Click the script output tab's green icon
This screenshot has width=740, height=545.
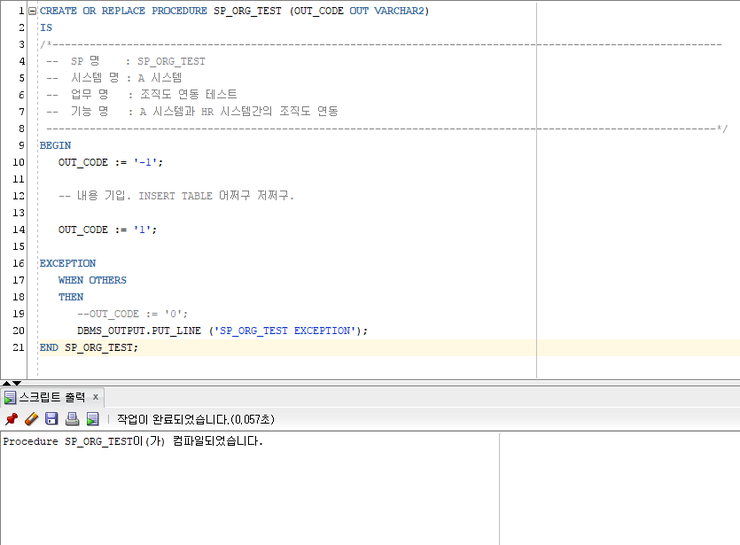click(10, 397)
